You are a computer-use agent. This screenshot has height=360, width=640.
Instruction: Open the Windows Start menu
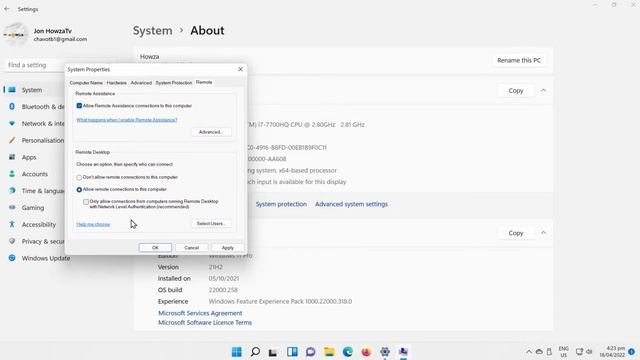pos(237,351)
